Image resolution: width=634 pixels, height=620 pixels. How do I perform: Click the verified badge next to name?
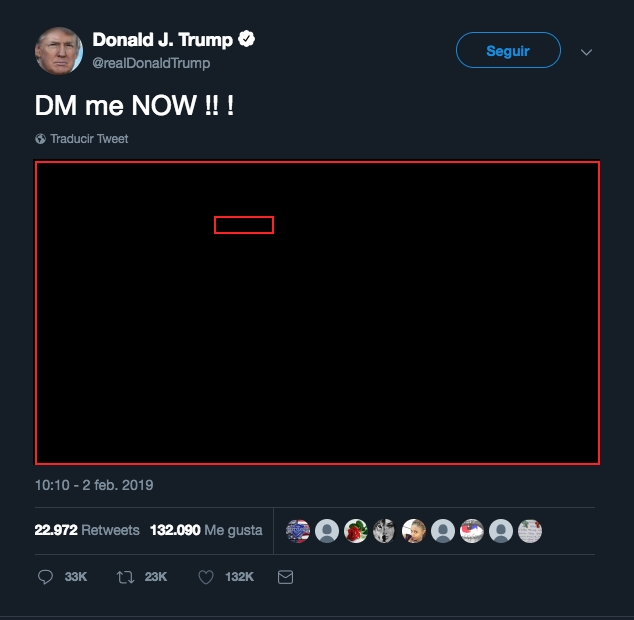click(x=246, y=39)
